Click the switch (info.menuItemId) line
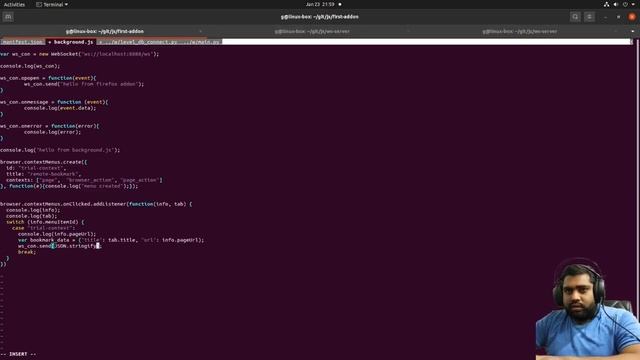640x360 pixels. [45, 222]
